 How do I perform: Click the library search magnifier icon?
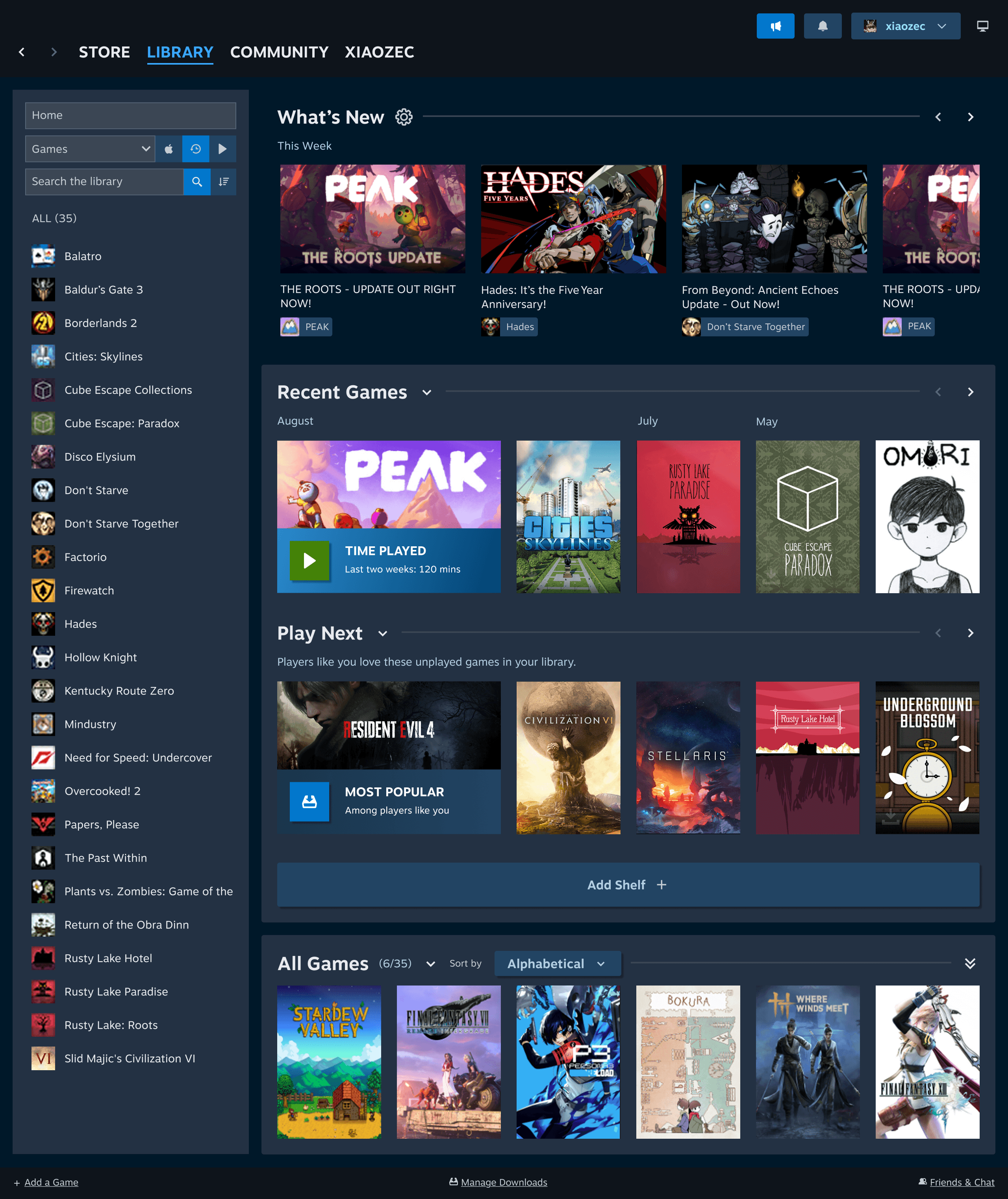coord(196,182)
